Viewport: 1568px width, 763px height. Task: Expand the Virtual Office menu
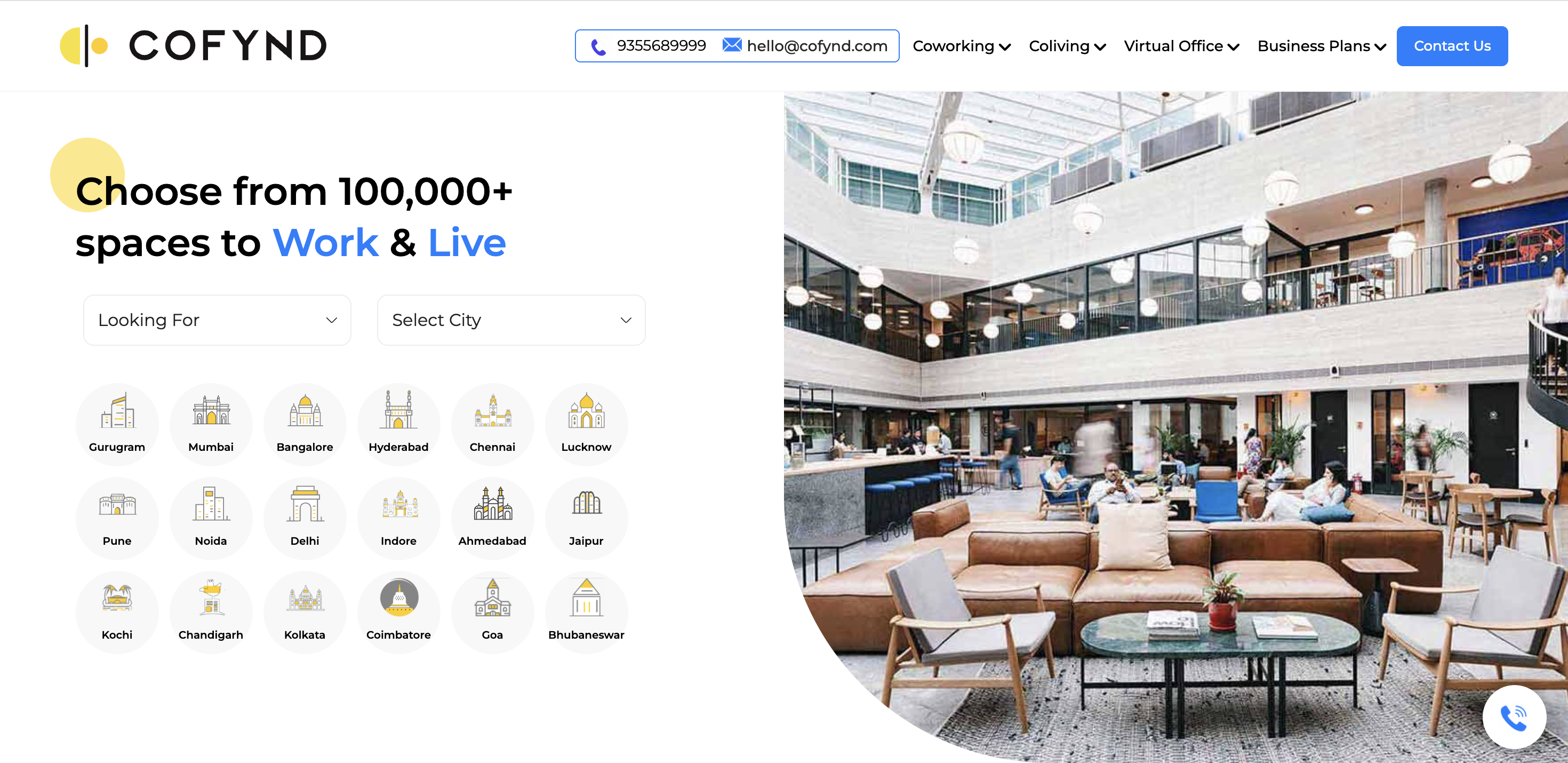click(x=1181, y=46)
